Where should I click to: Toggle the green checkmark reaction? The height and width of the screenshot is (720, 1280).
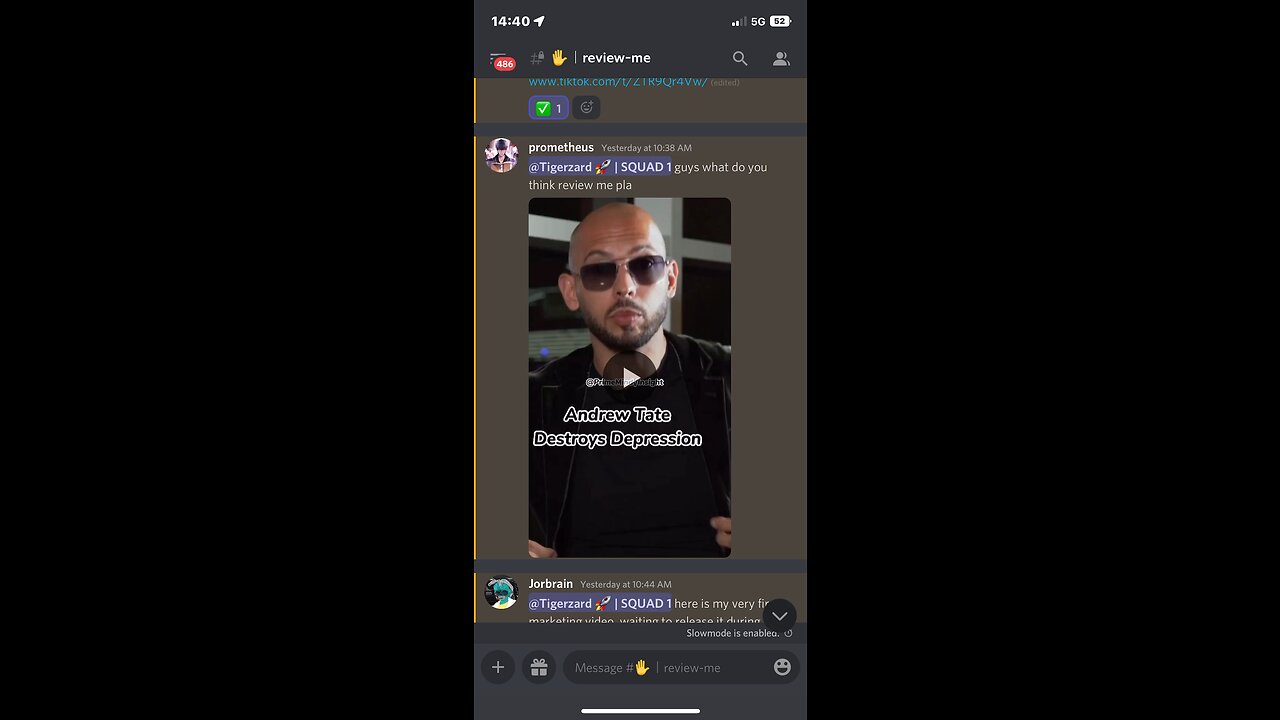pyautogui.click(x=548, y=107)
